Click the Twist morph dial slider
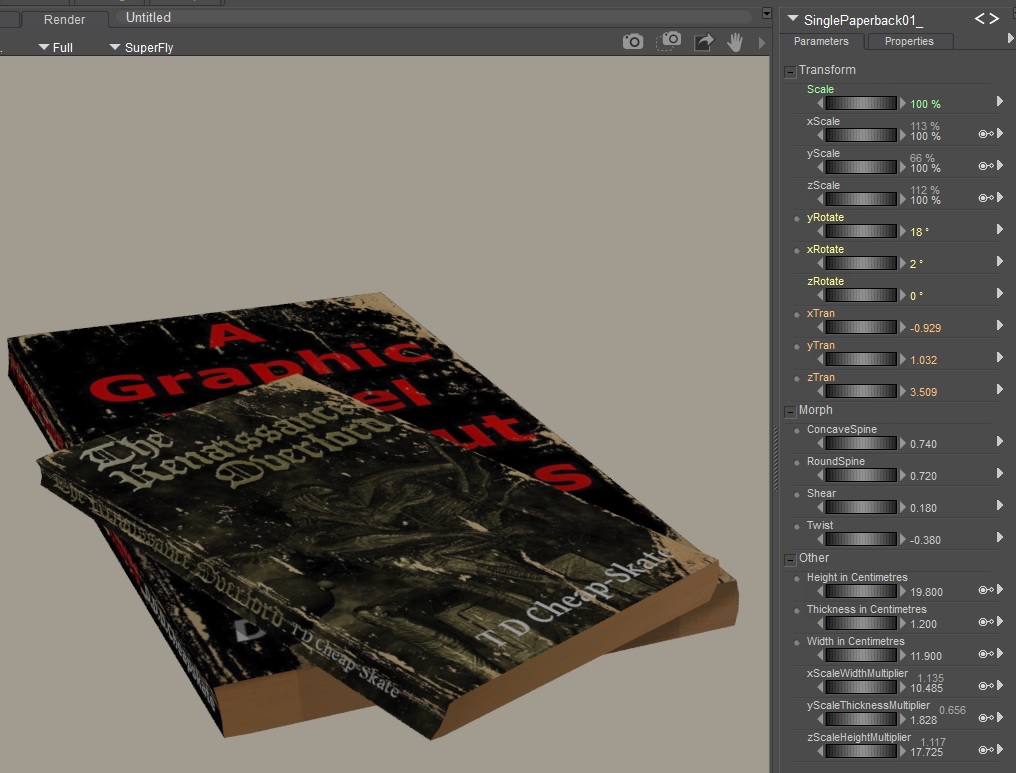Screen dimensions: 1016x773 pyautogui.click(x=861, y=539)
